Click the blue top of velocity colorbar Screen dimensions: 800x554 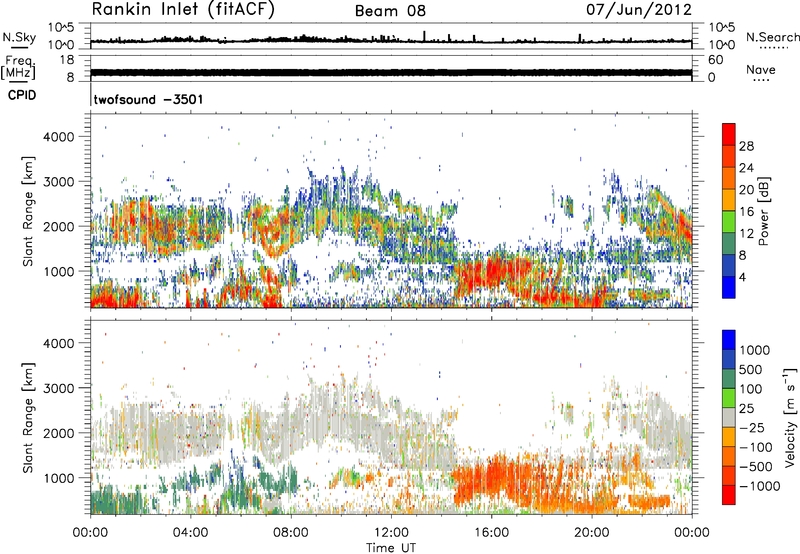[x=729, y=340]
